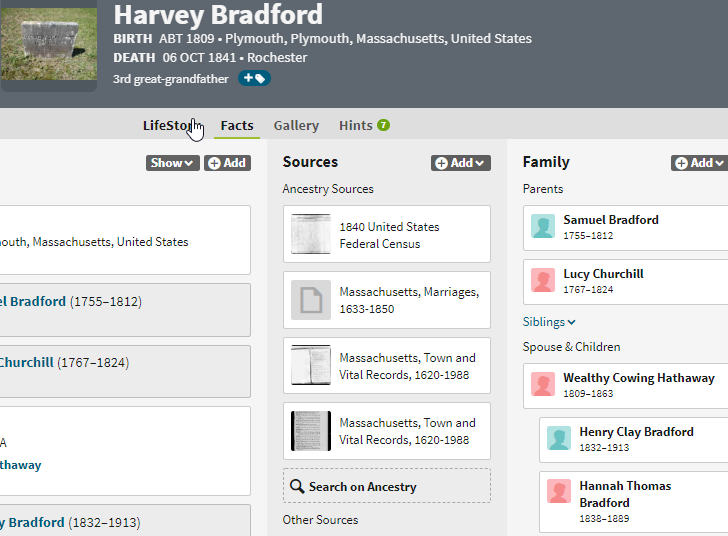This screenshot has height=536, width=728.
Task: Click Henry Clay Bradford's avatar icon
Action: (559, 439)
